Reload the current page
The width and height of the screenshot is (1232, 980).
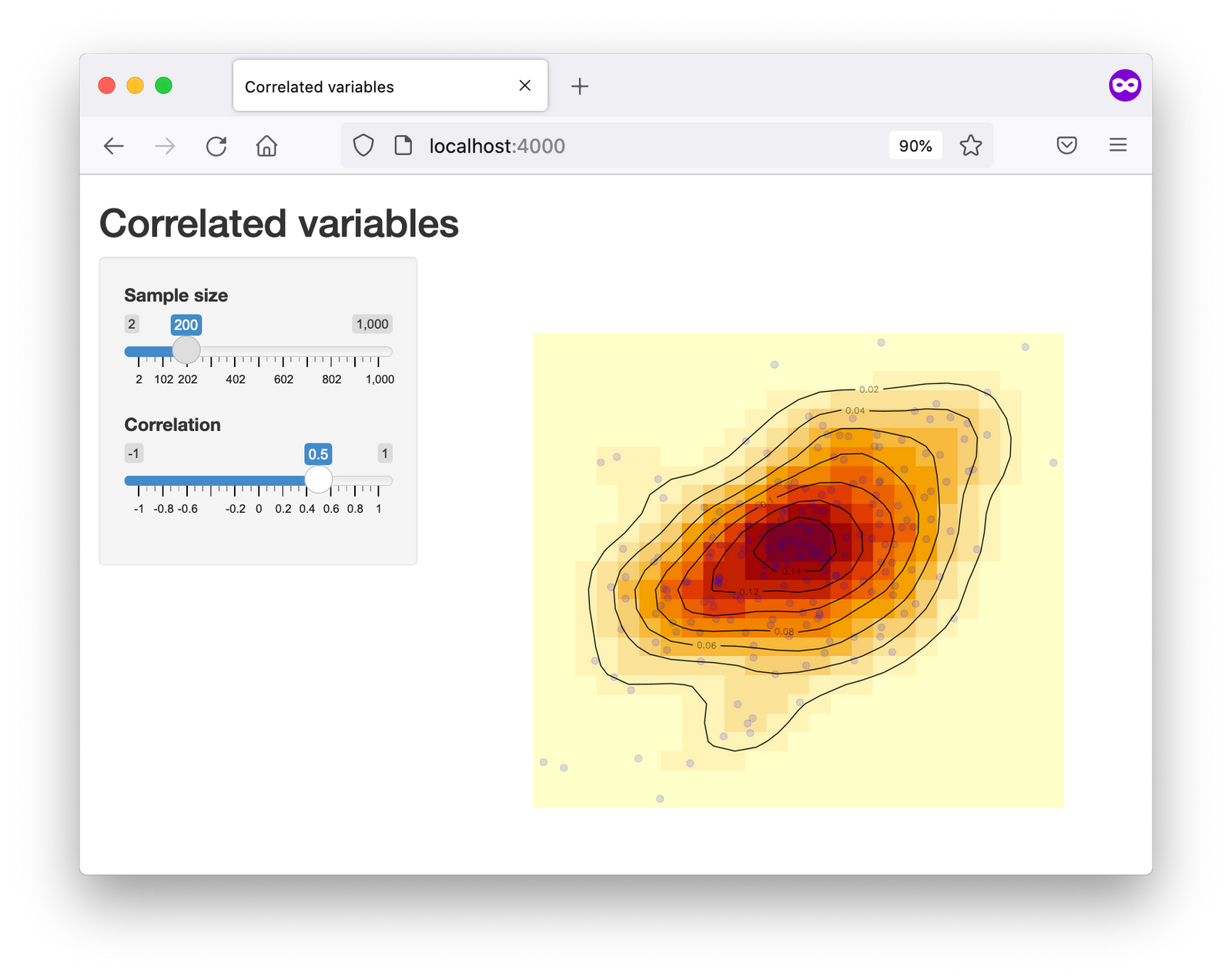(216, 146)
